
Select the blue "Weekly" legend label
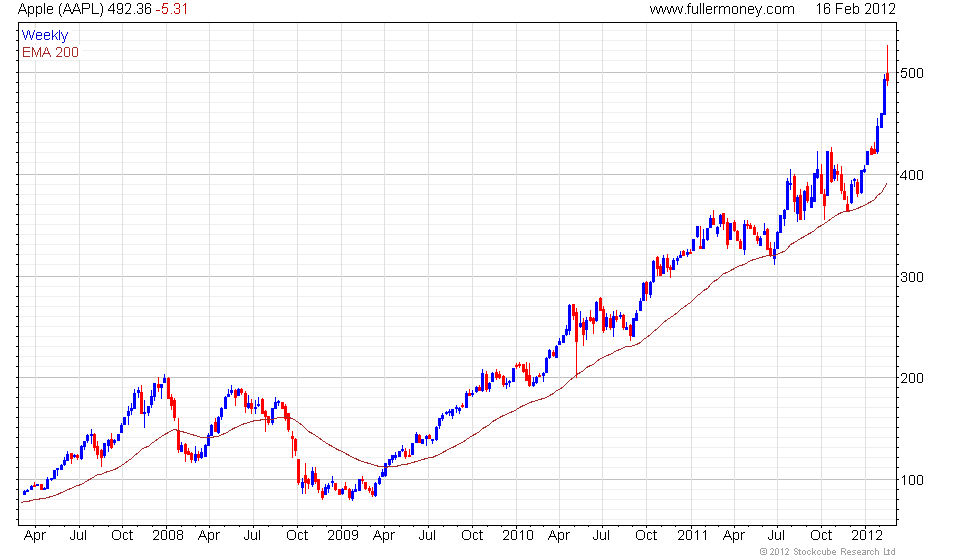click(45, 36)
